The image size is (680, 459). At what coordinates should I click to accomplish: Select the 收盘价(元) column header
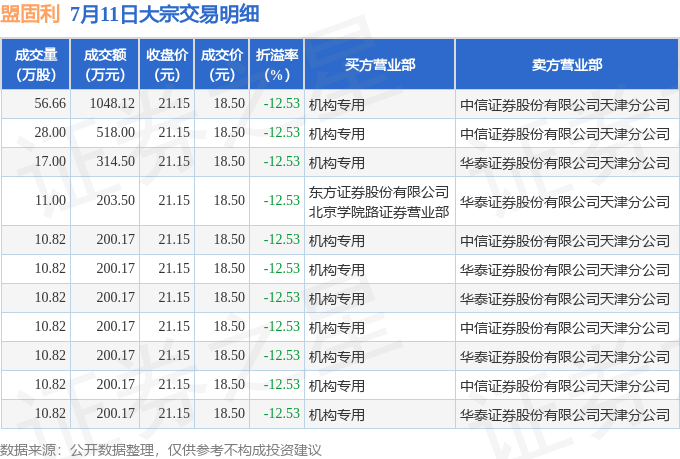click(x=167, y=64)
